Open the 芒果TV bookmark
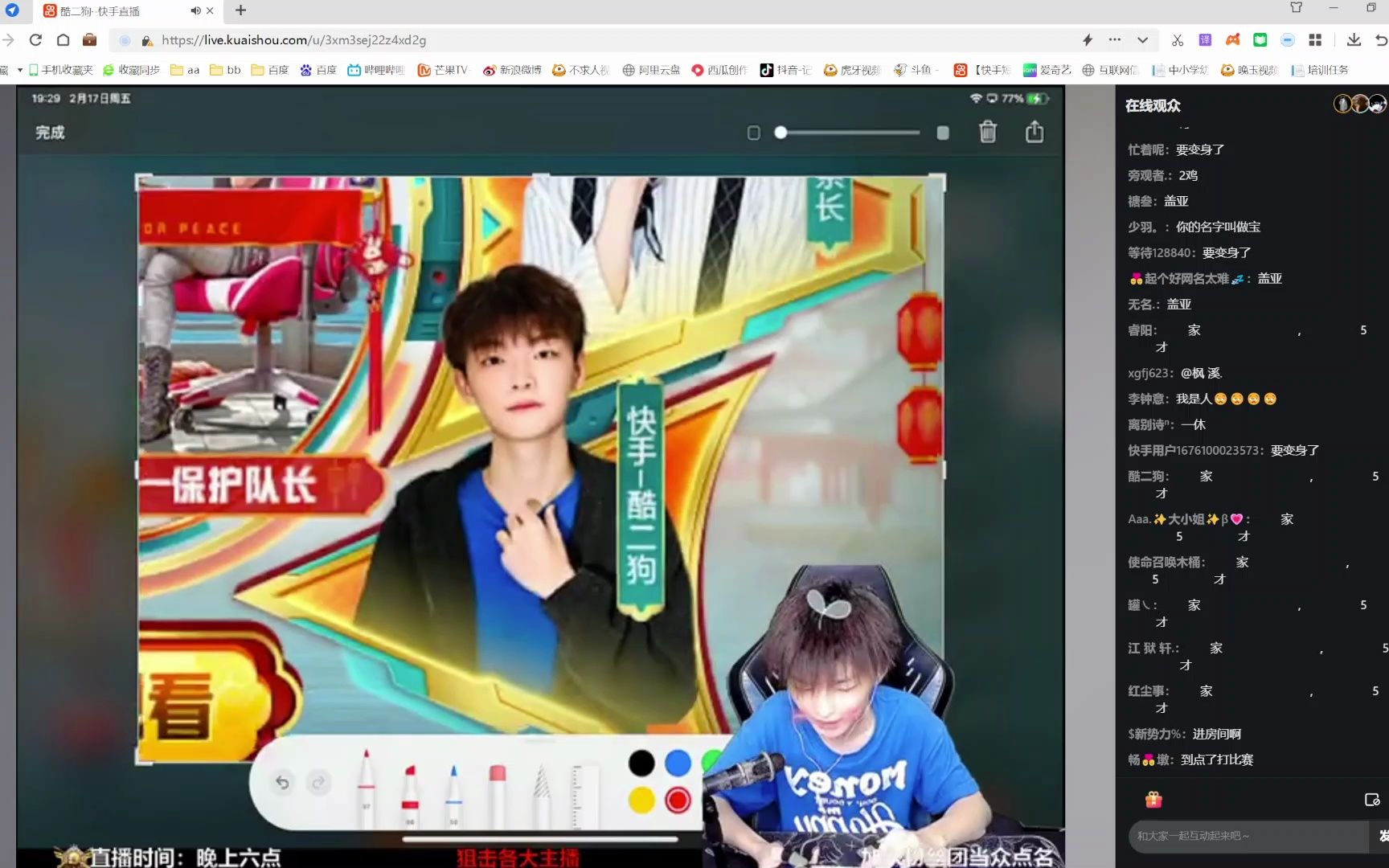This screenshot has height=868, width=1389. click(x=443, y=71)
